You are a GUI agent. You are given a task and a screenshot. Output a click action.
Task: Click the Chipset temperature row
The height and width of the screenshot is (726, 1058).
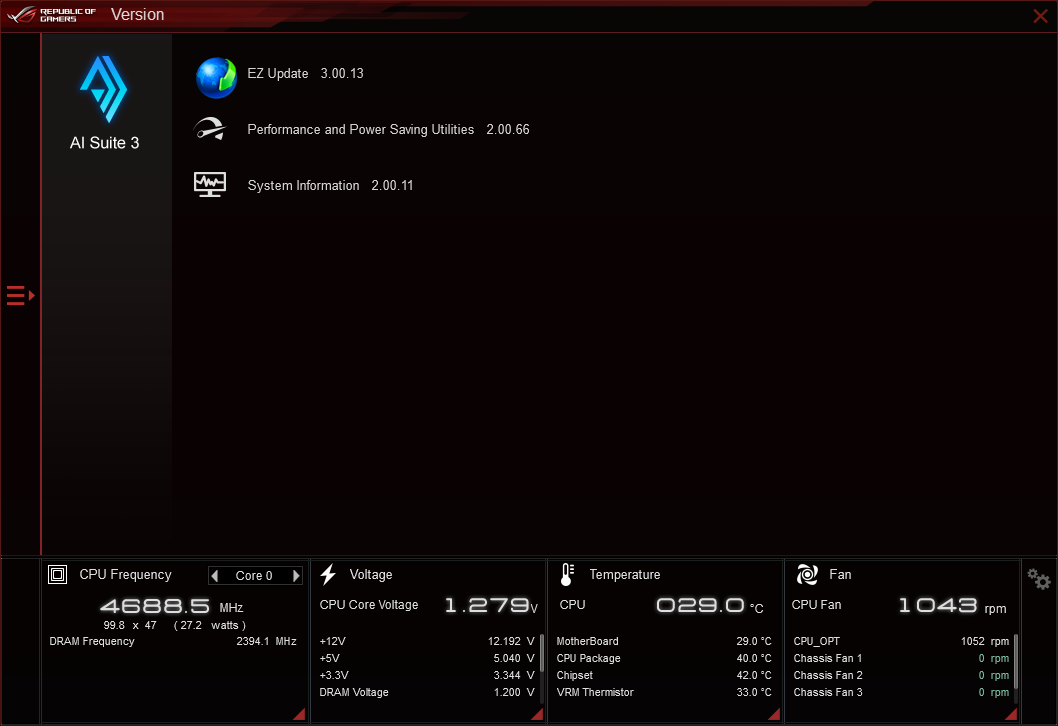(x=664, y=675)
